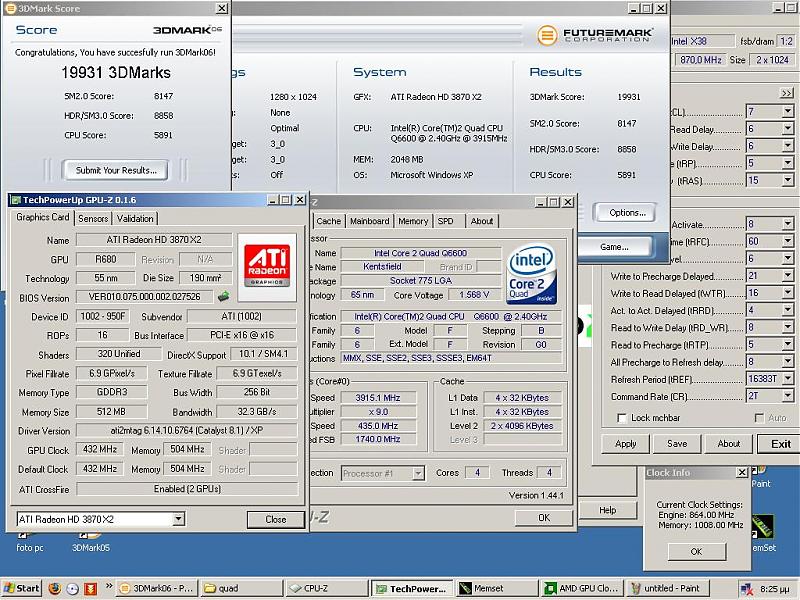800x600 pixels.
Task: Click the Help button behind CPU-Z
Action: pos(608,510)
